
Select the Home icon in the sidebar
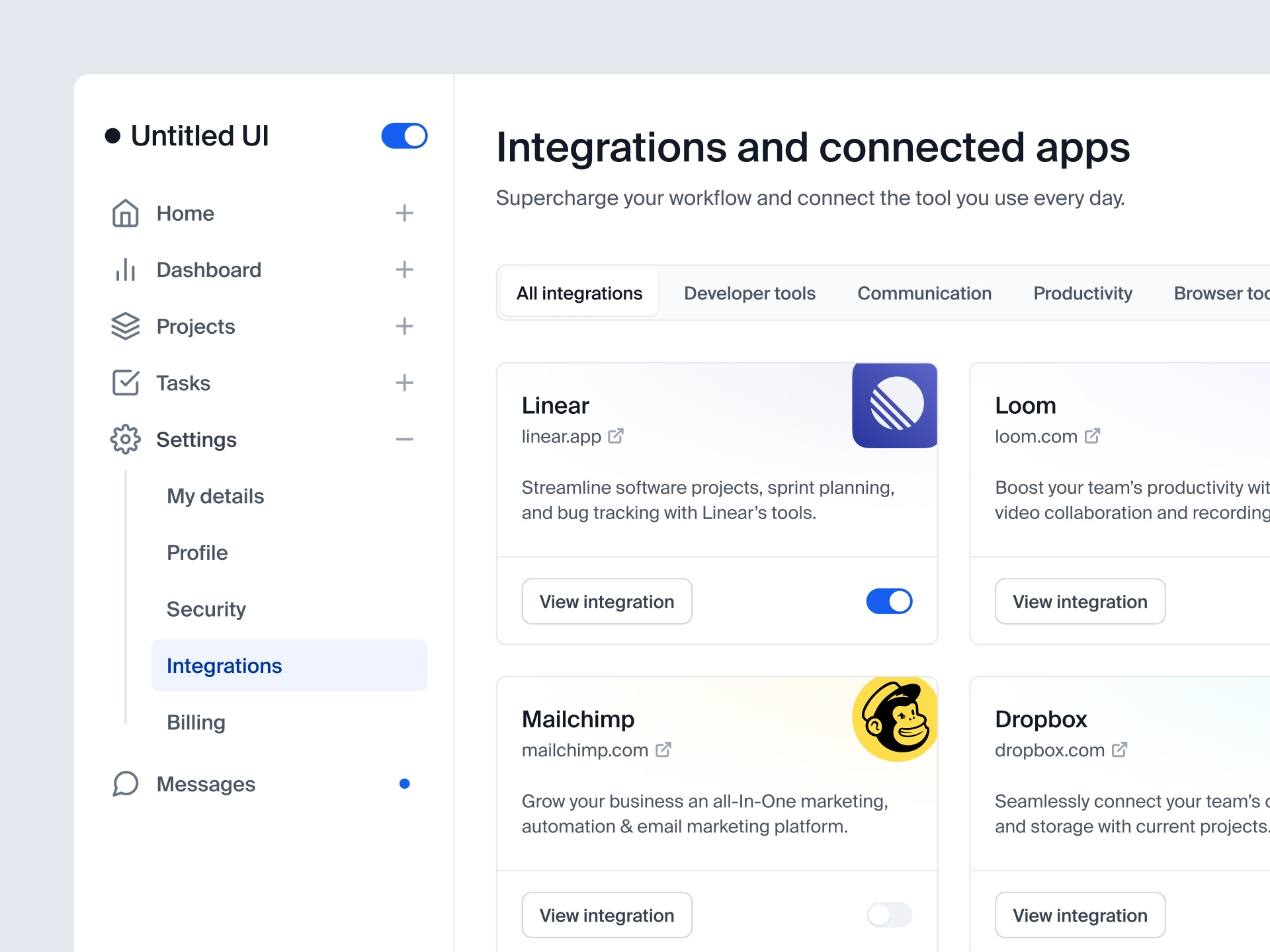coord(126,213)
